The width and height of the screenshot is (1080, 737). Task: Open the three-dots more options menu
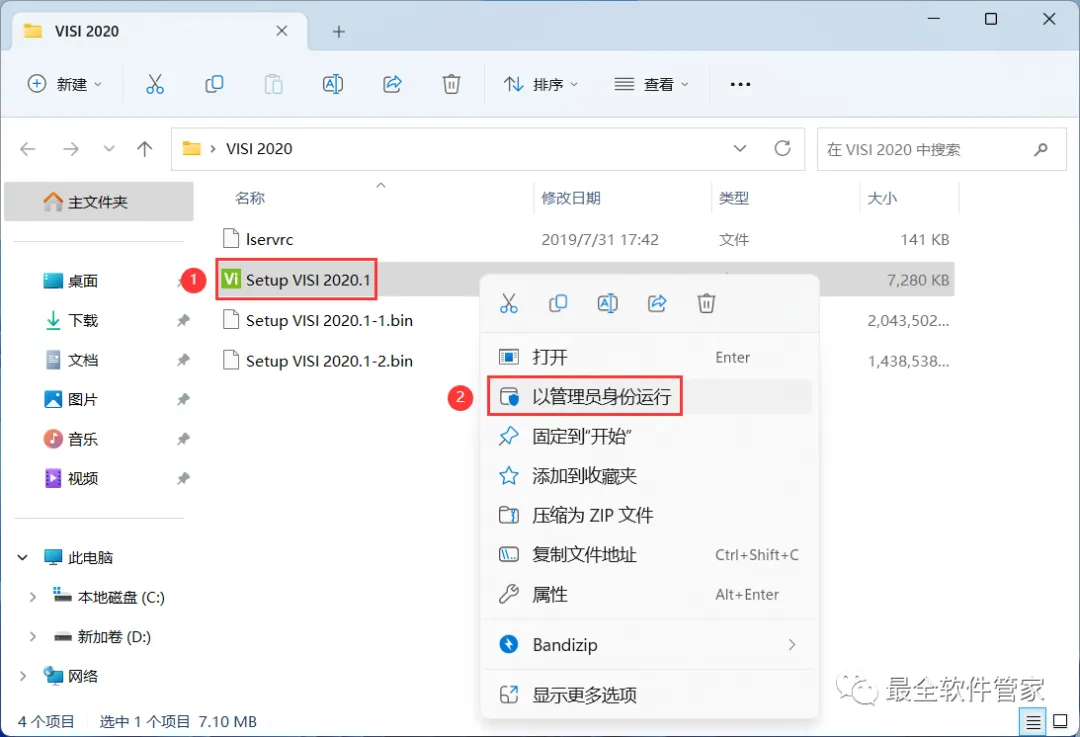740,84
